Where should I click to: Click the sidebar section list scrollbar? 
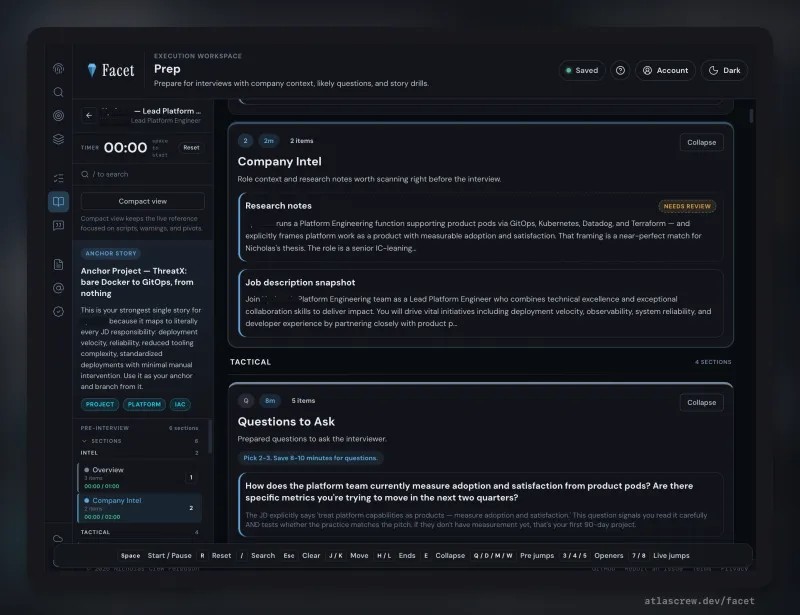click(x=208, y=438)
